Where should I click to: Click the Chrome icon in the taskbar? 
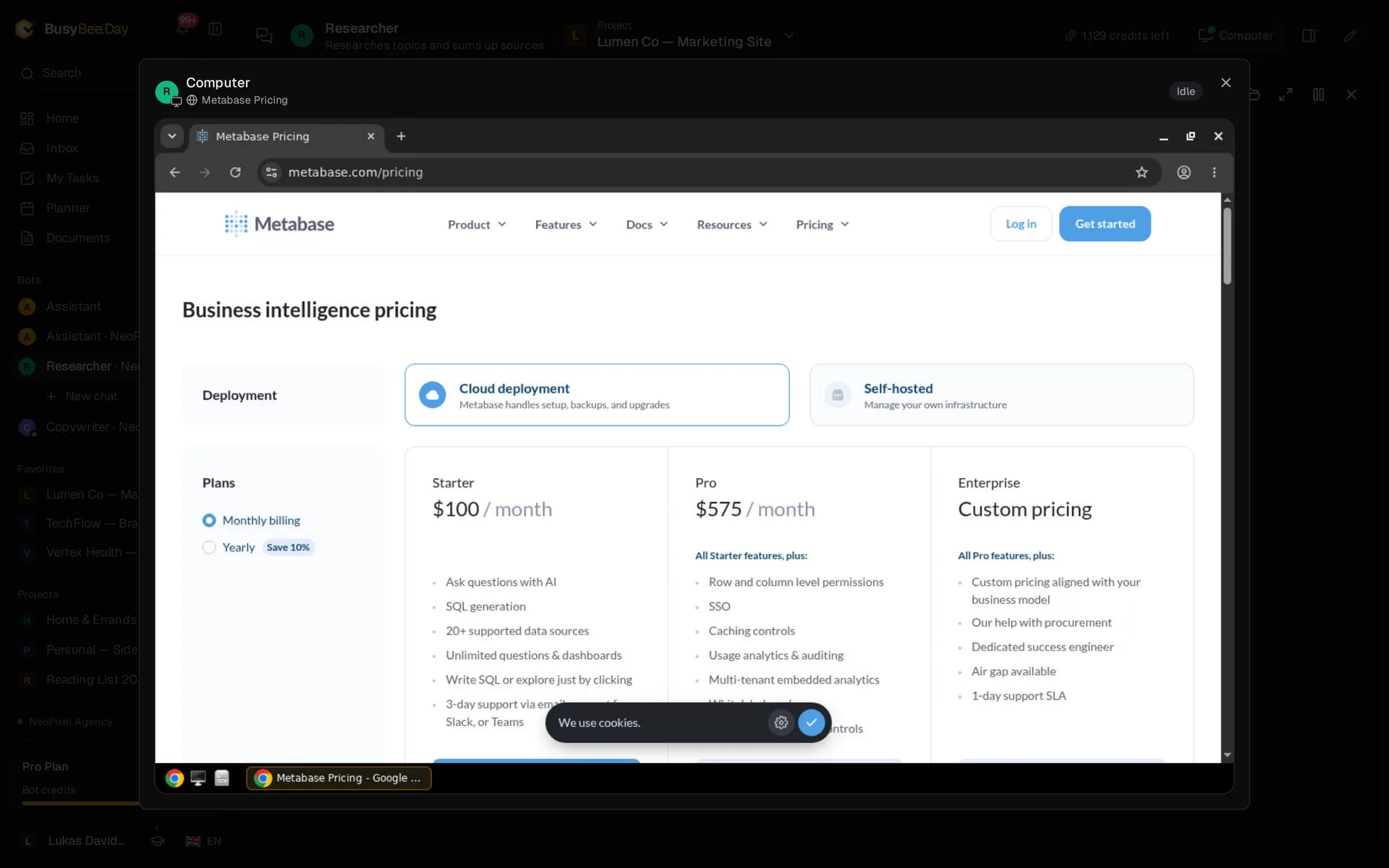[x=174, y=778]
